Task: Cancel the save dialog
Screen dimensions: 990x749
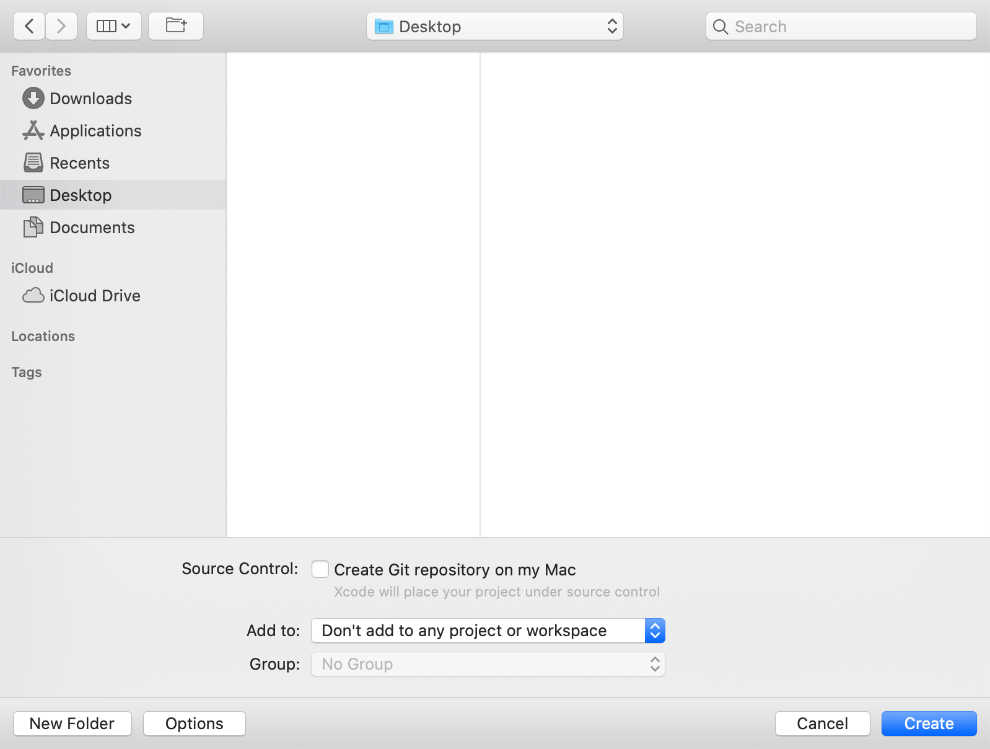Action: [822, 724]
